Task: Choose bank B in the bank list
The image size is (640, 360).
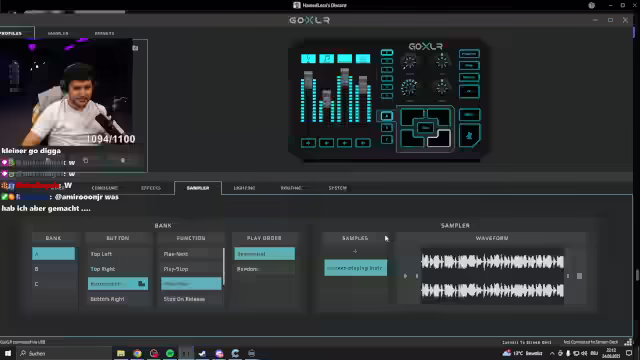Action: point(53,269)
